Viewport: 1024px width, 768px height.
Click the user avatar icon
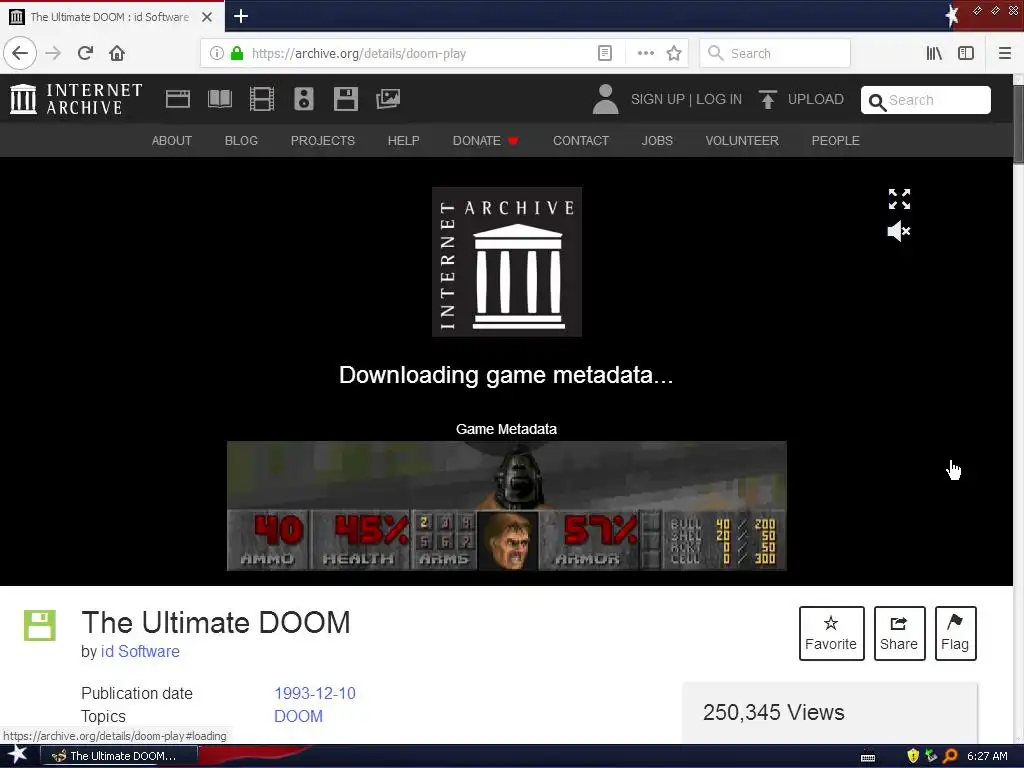605,99
